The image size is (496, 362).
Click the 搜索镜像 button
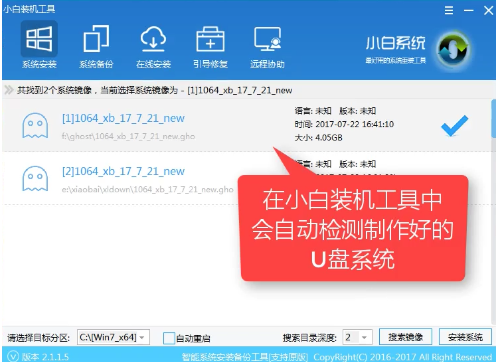point(405,337)
